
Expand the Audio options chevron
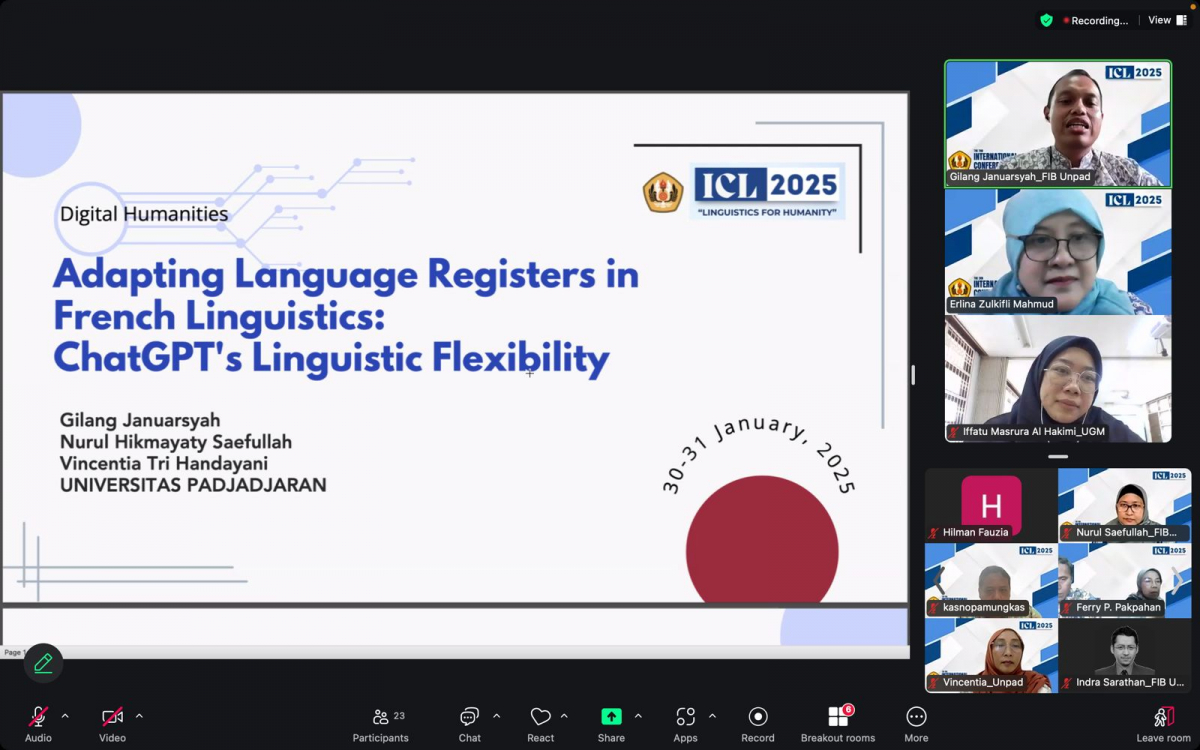[x=65, y=716]
